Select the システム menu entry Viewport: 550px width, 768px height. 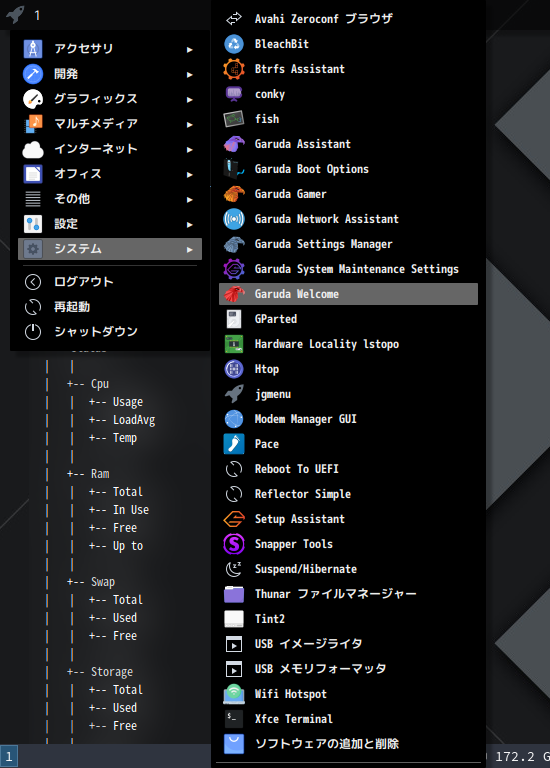(110, 249)
